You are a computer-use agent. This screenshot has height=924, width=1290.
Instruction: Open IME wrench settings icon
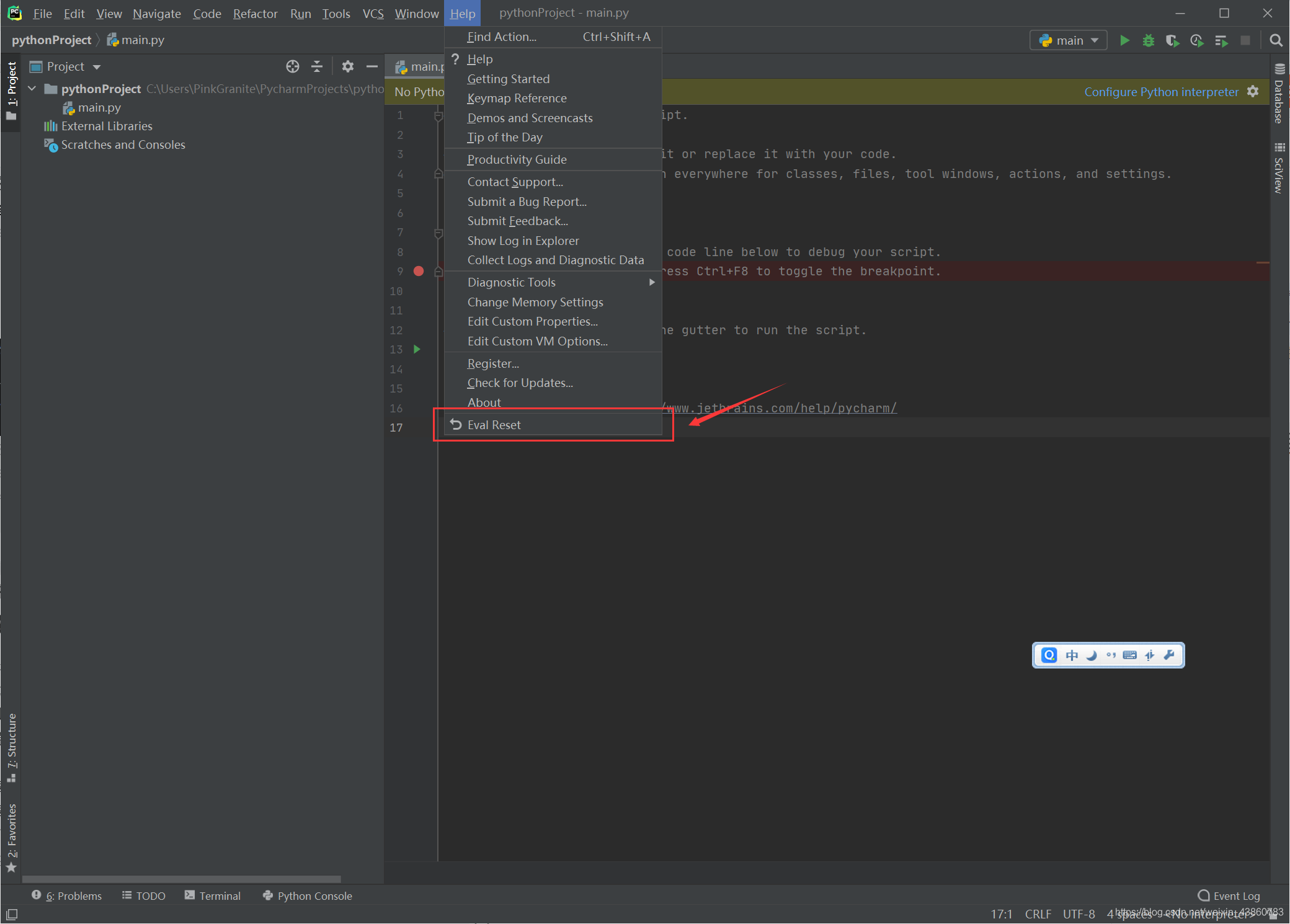[x=1170, y=655]
